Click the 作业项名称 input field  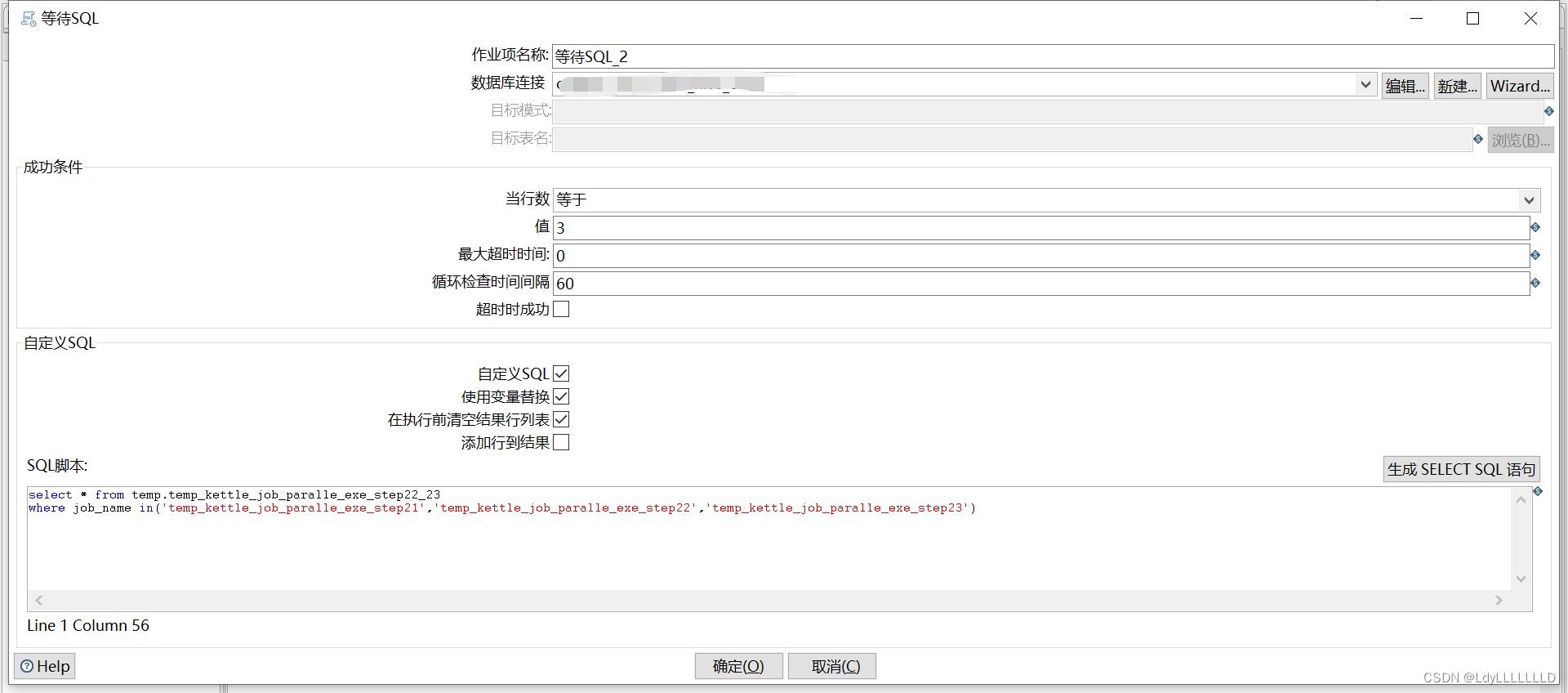coord(1053,56)
